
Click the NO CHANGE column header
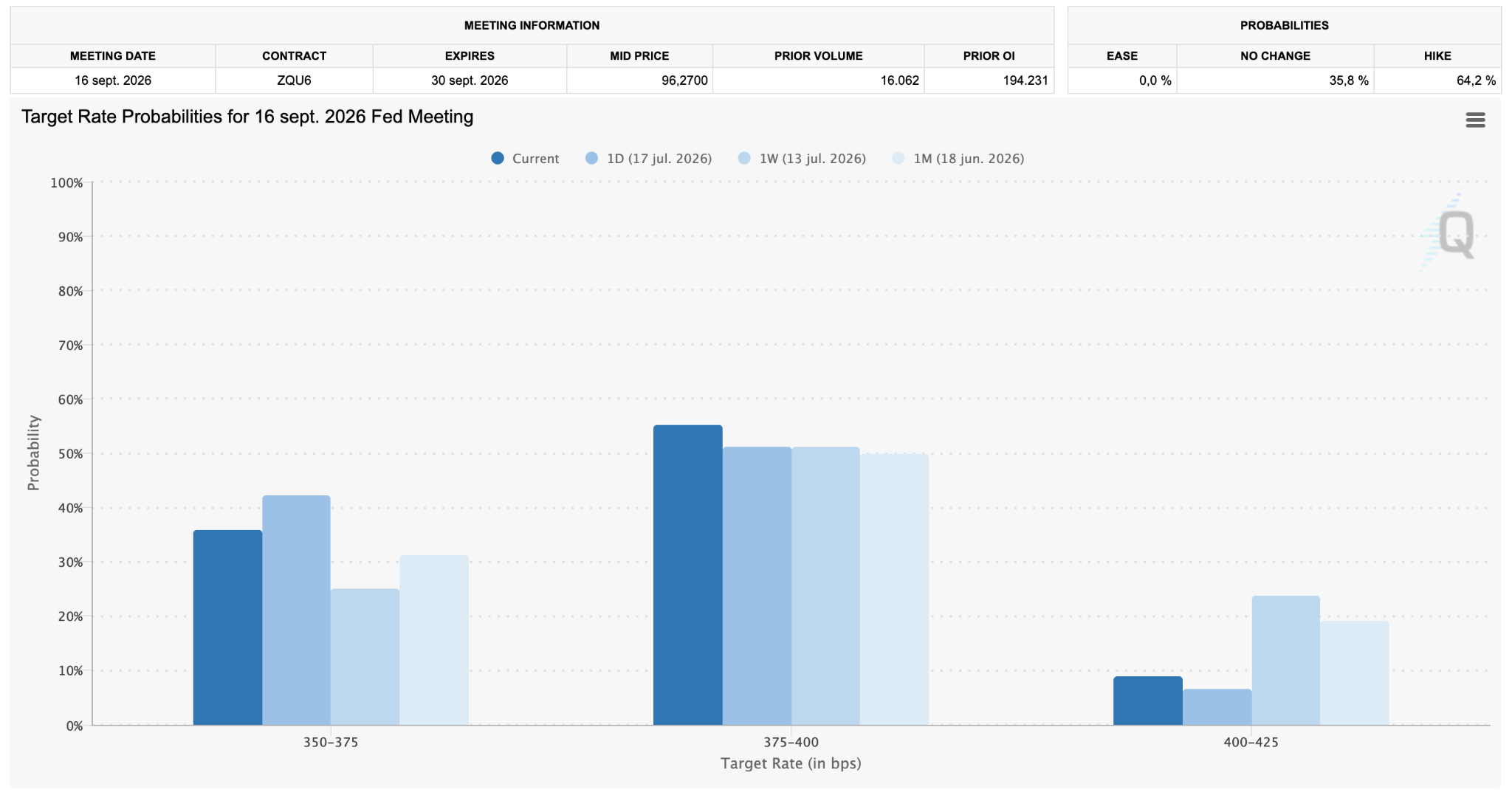1275,56
